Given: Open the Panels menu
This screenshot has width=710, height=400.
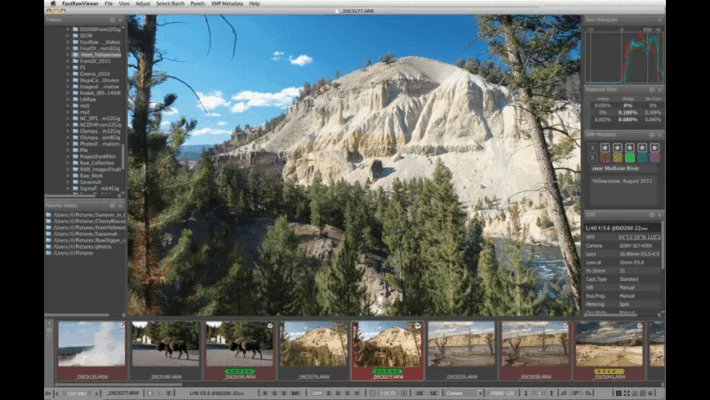Looking at the screenshot, I should point(197,4).
